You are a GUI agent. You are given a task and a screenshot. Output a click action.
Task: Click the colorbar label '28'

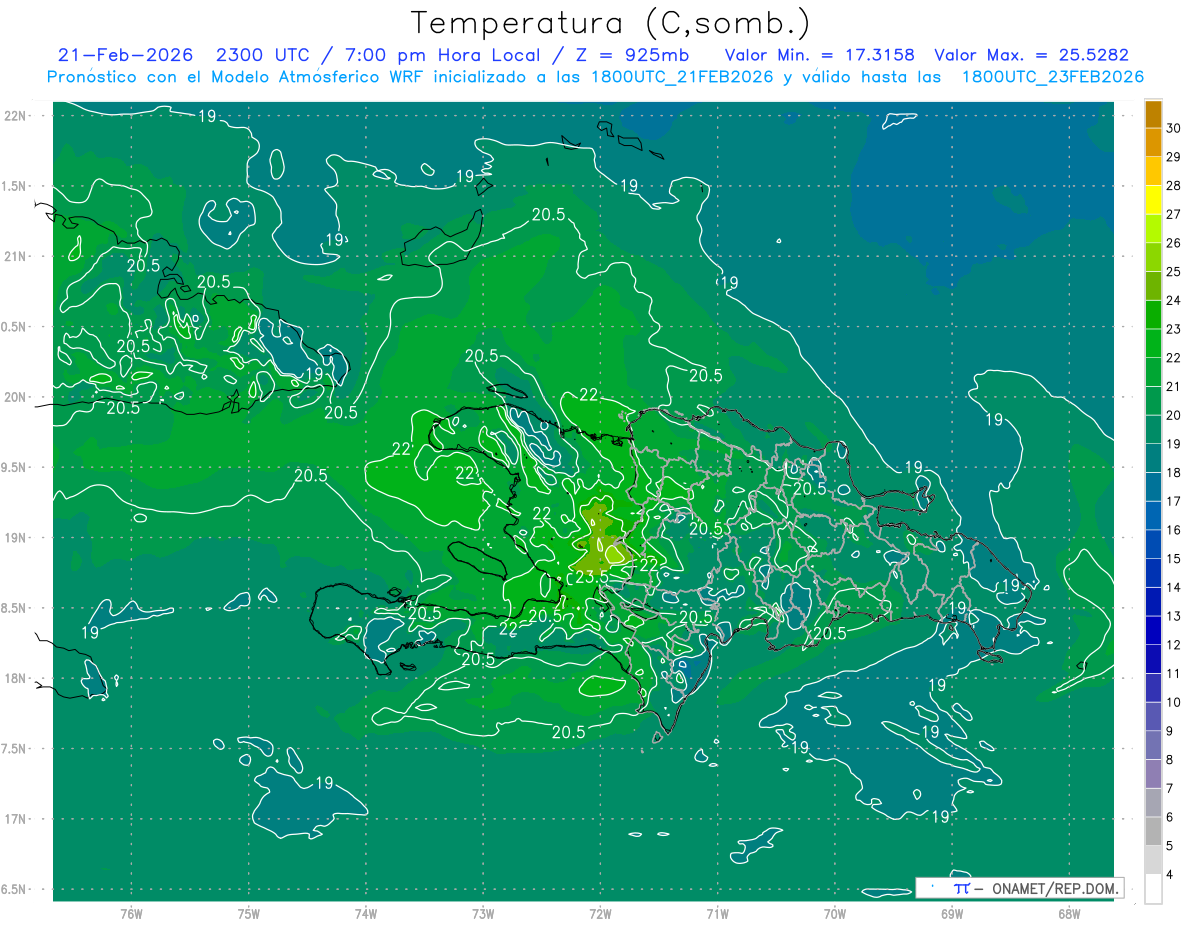[x=1174, y=185]
